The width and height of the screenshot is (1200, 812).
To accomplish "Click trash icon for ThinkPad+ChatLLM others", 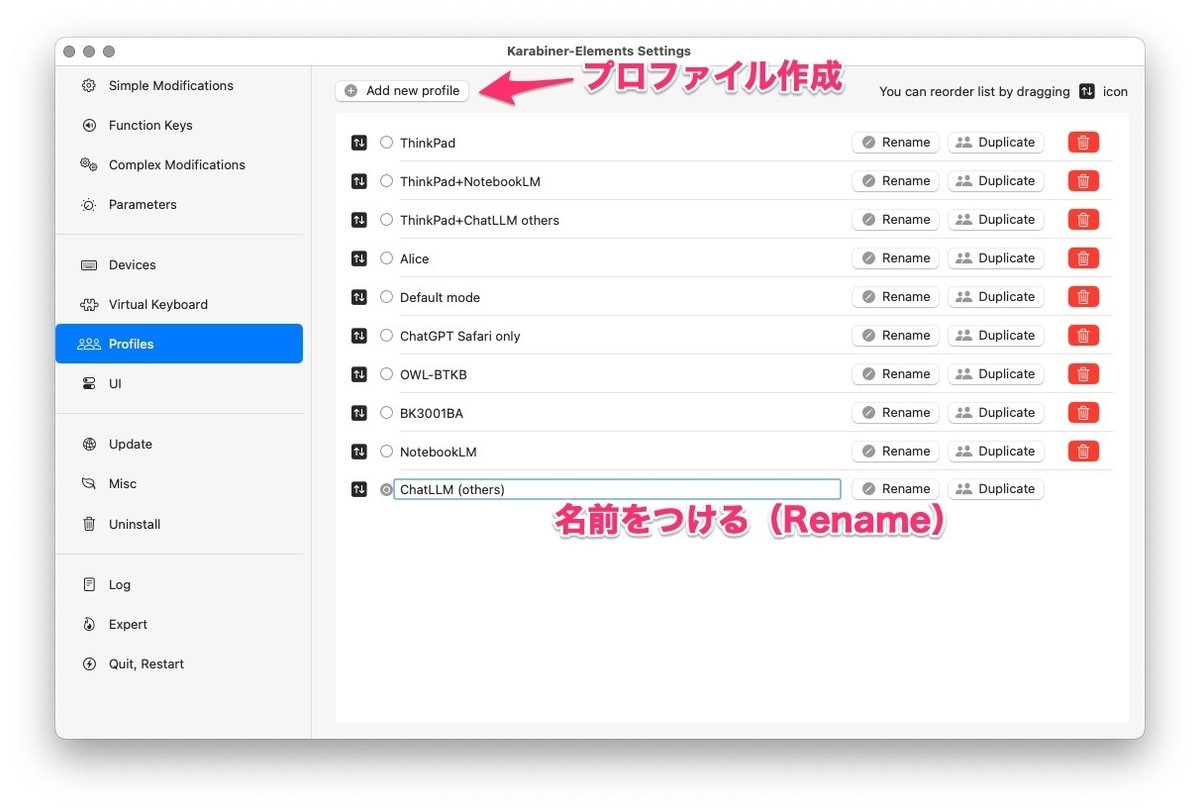I will tap(1083, 219).
